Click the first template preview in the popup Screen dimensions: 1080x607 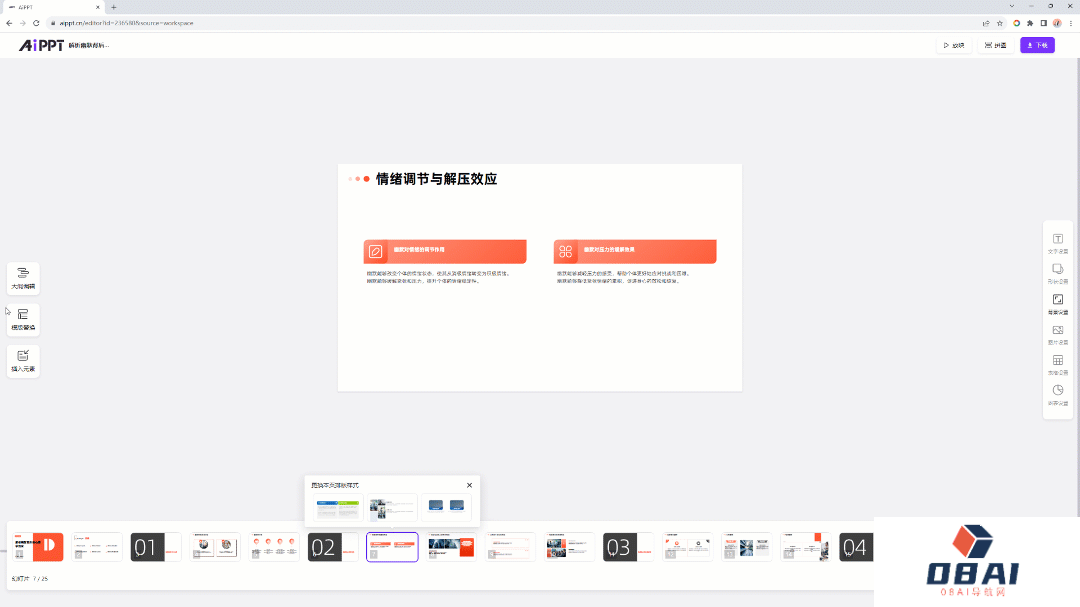click(x=338, y=507)
